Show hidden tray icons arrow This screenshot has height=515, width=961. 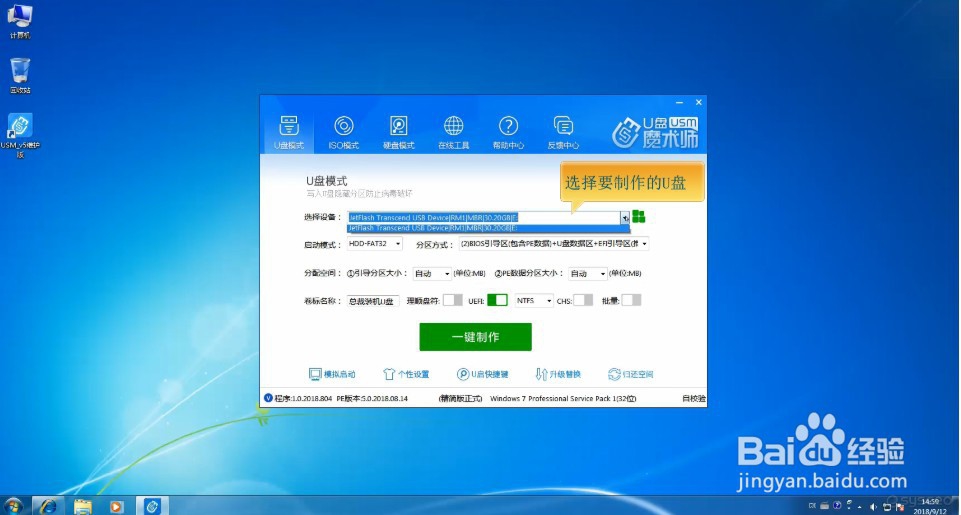click(x=860, y=506)
